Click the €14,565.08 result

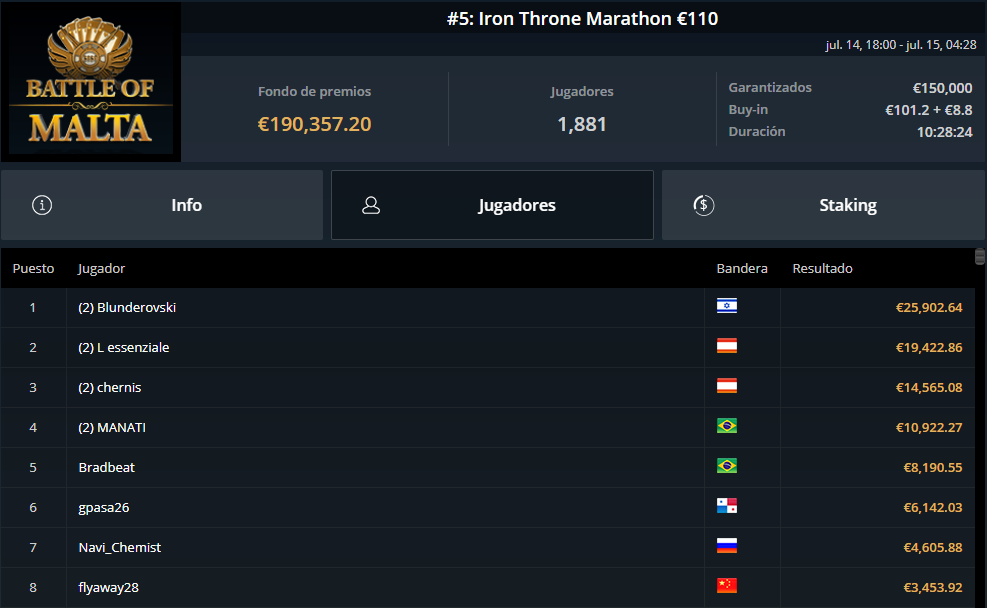click(x=929, y=388)
